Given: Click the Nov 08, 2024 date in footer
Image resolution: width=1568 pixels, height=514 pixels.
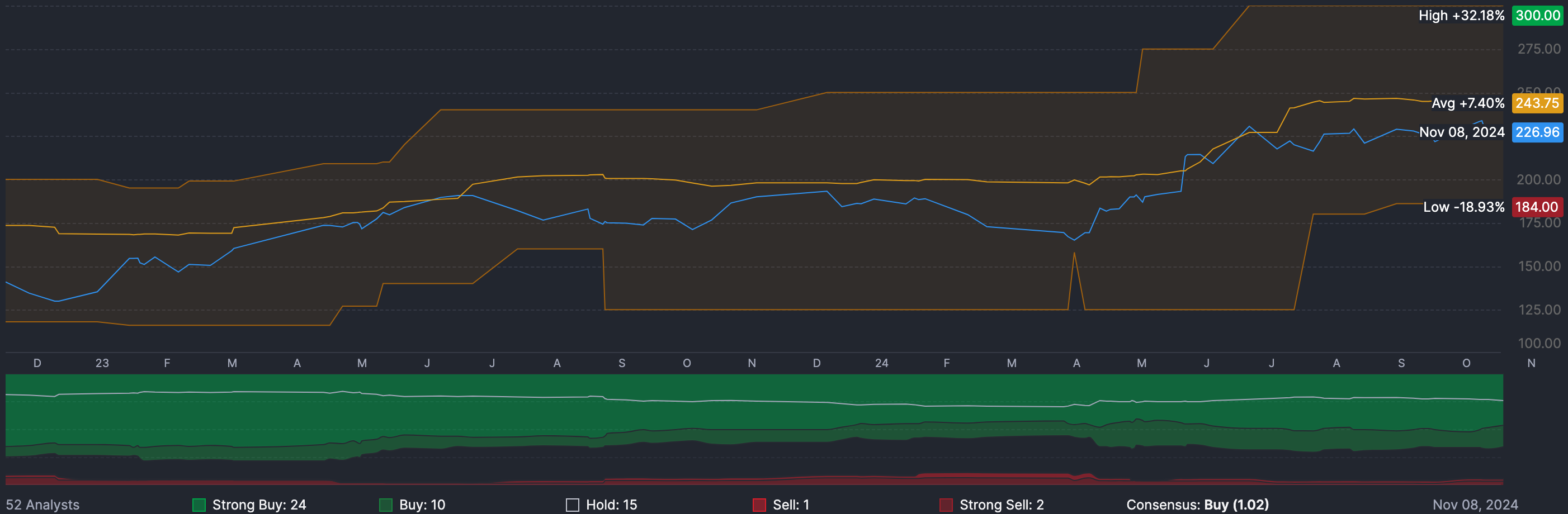Looking at the screenshot, I should click(1475, 505).
